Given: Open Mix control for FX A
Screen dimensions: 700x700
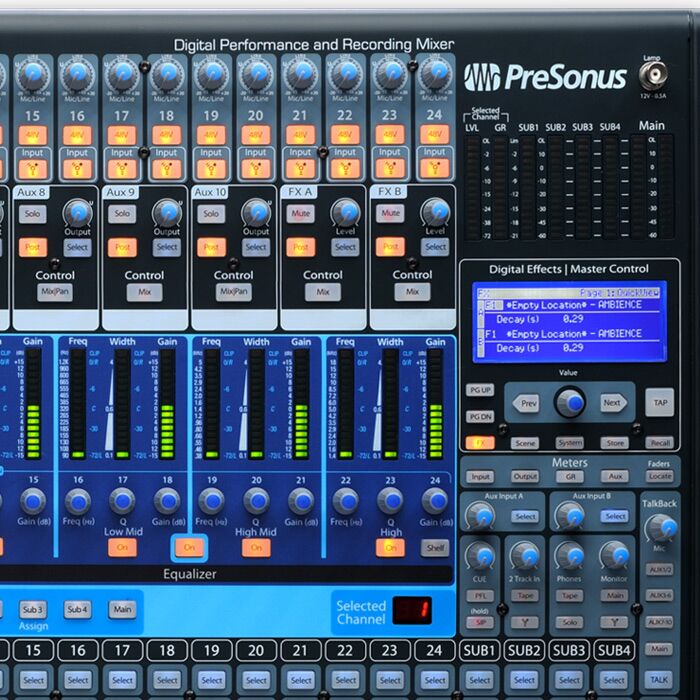Looking at the screenshot, I should point(323,292).
